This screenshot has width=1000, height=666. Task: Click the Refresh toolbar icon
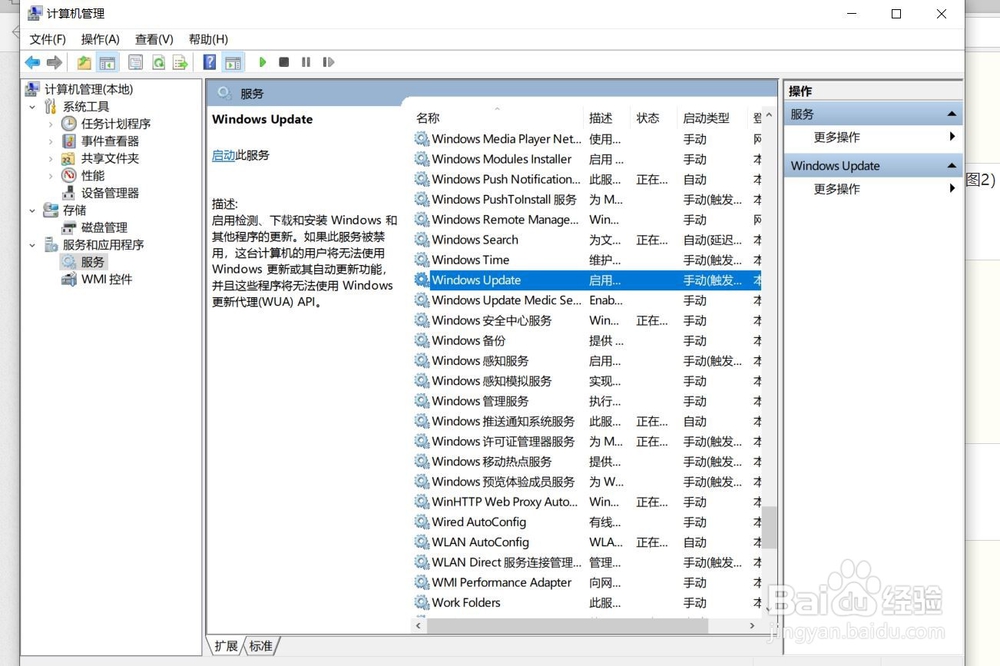click(x=158, y=62)
